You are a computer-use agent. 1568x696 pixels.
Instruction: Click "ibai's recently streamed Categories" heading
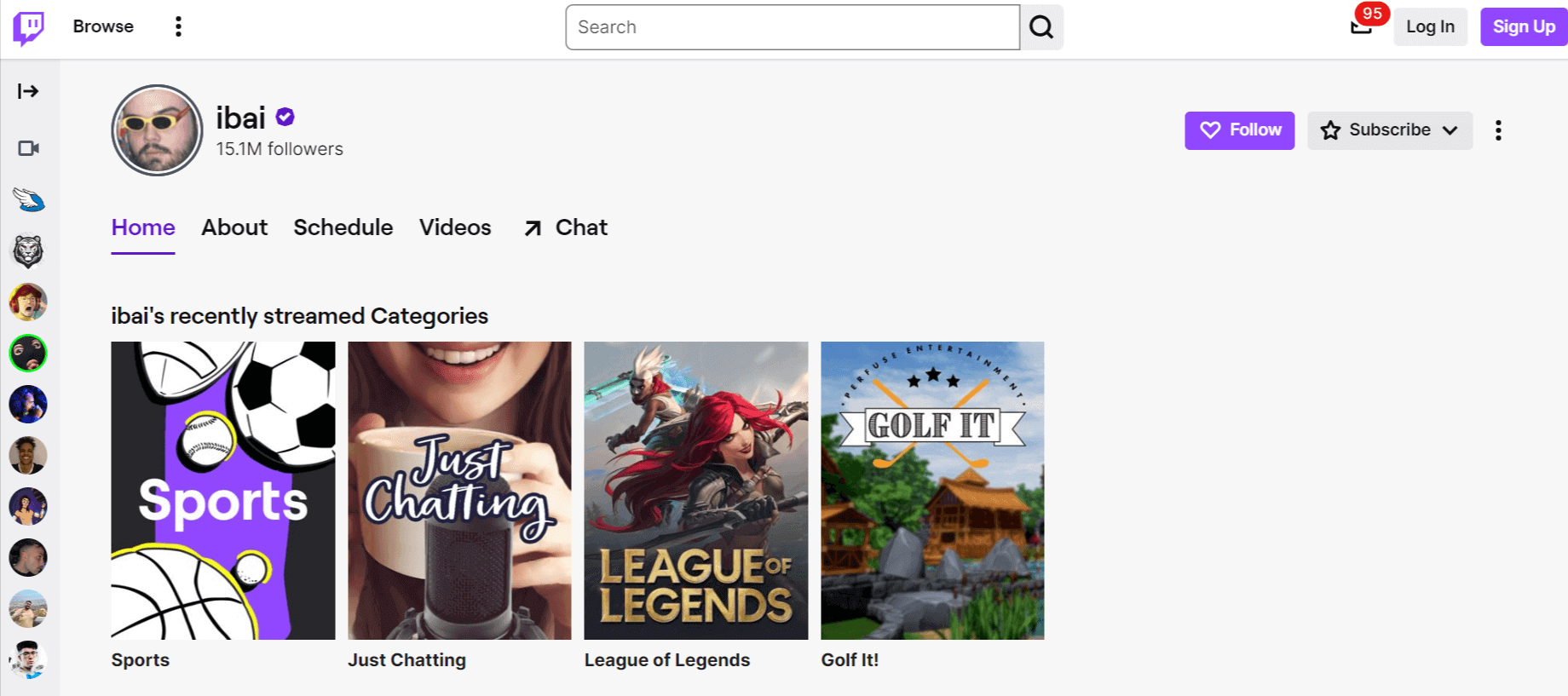300,316
